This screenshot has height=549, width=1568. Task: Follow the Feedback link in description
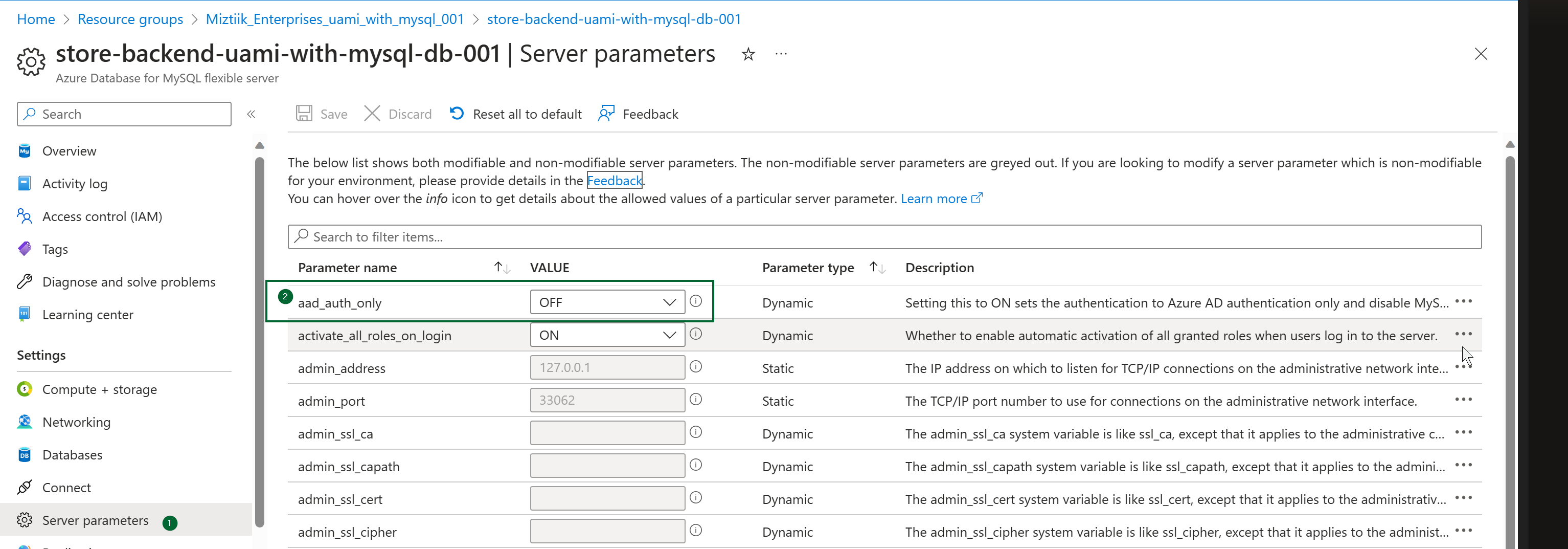tap(614, 181)
